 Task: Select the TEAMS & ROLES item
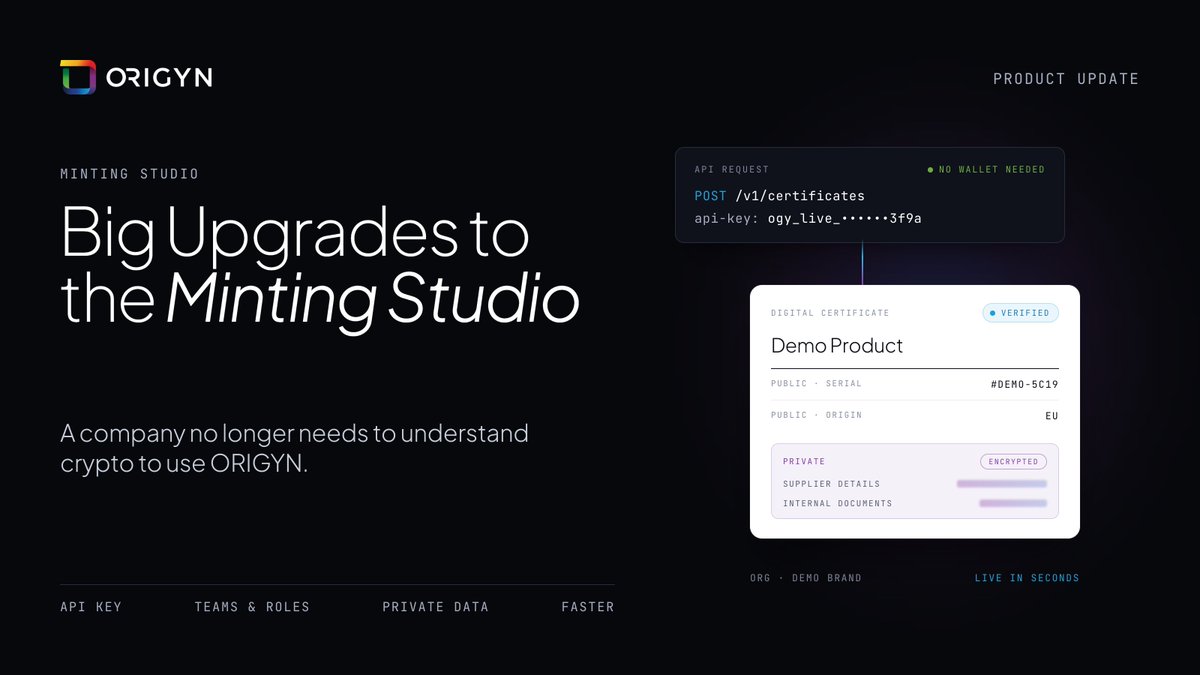click(252, 607)
